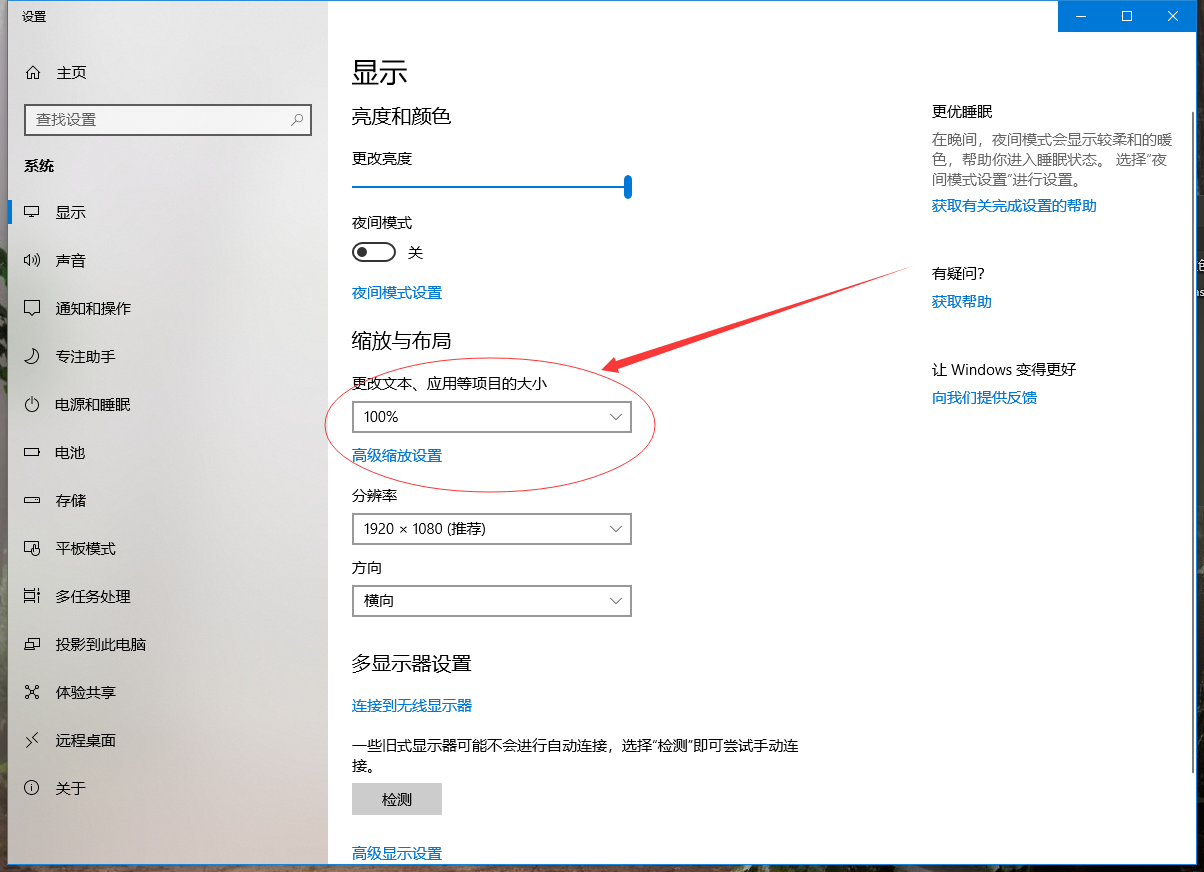Click 获取有关完成设置的帮助 link
The width and height of the screenshot is (1204, 872).
tap(1014, 206)
